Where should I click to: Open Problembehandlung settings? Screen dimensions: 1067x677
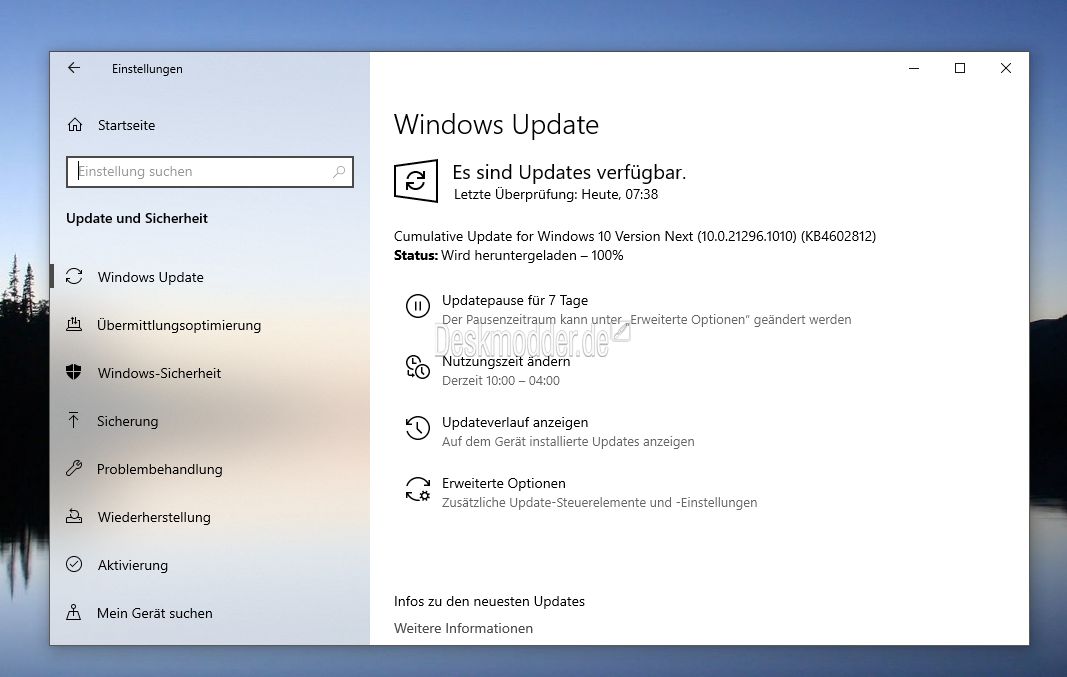tap(159, 469)
